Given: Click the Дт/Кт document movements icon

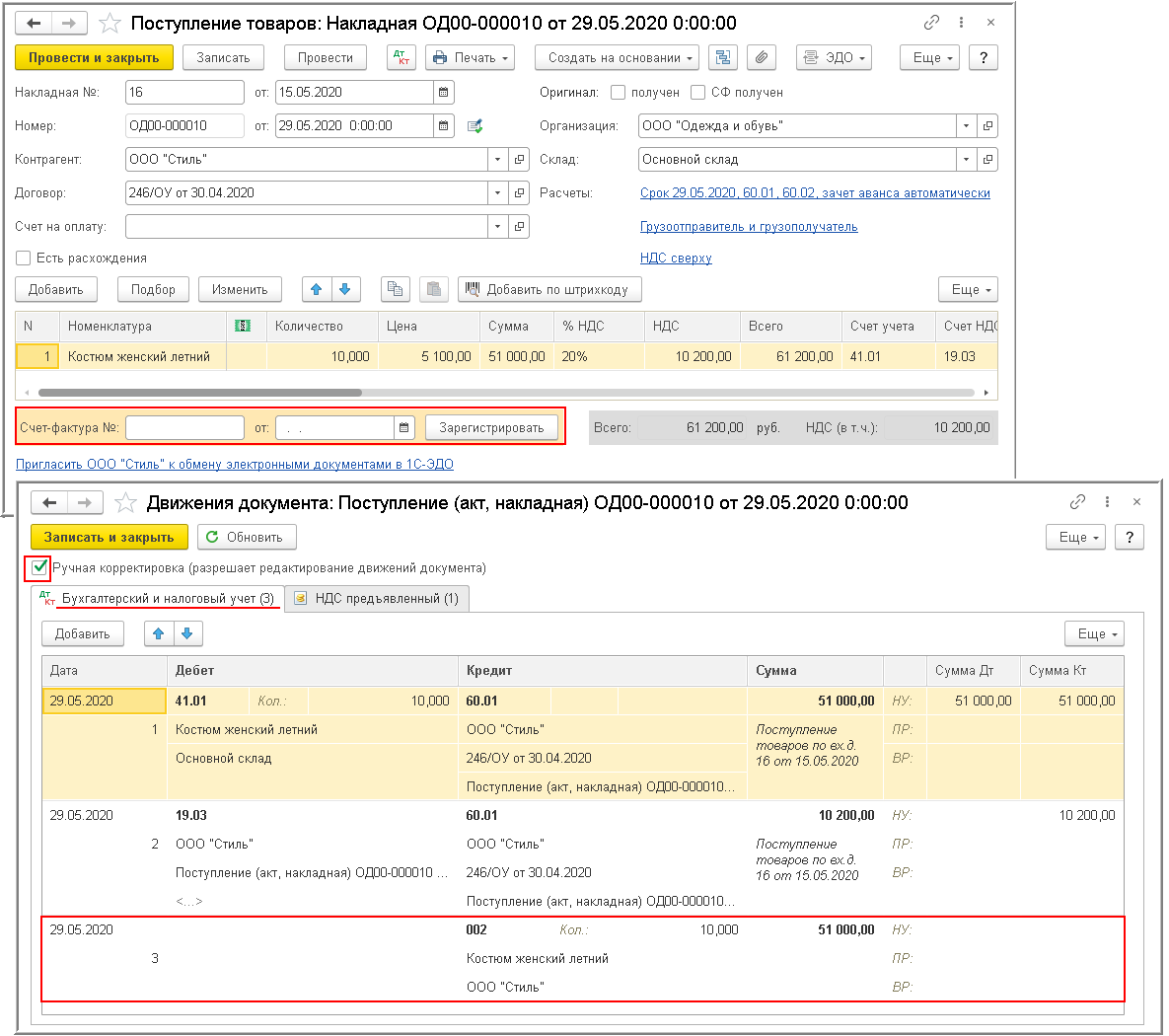Looking at the screenshot, I should click(402, 58).
